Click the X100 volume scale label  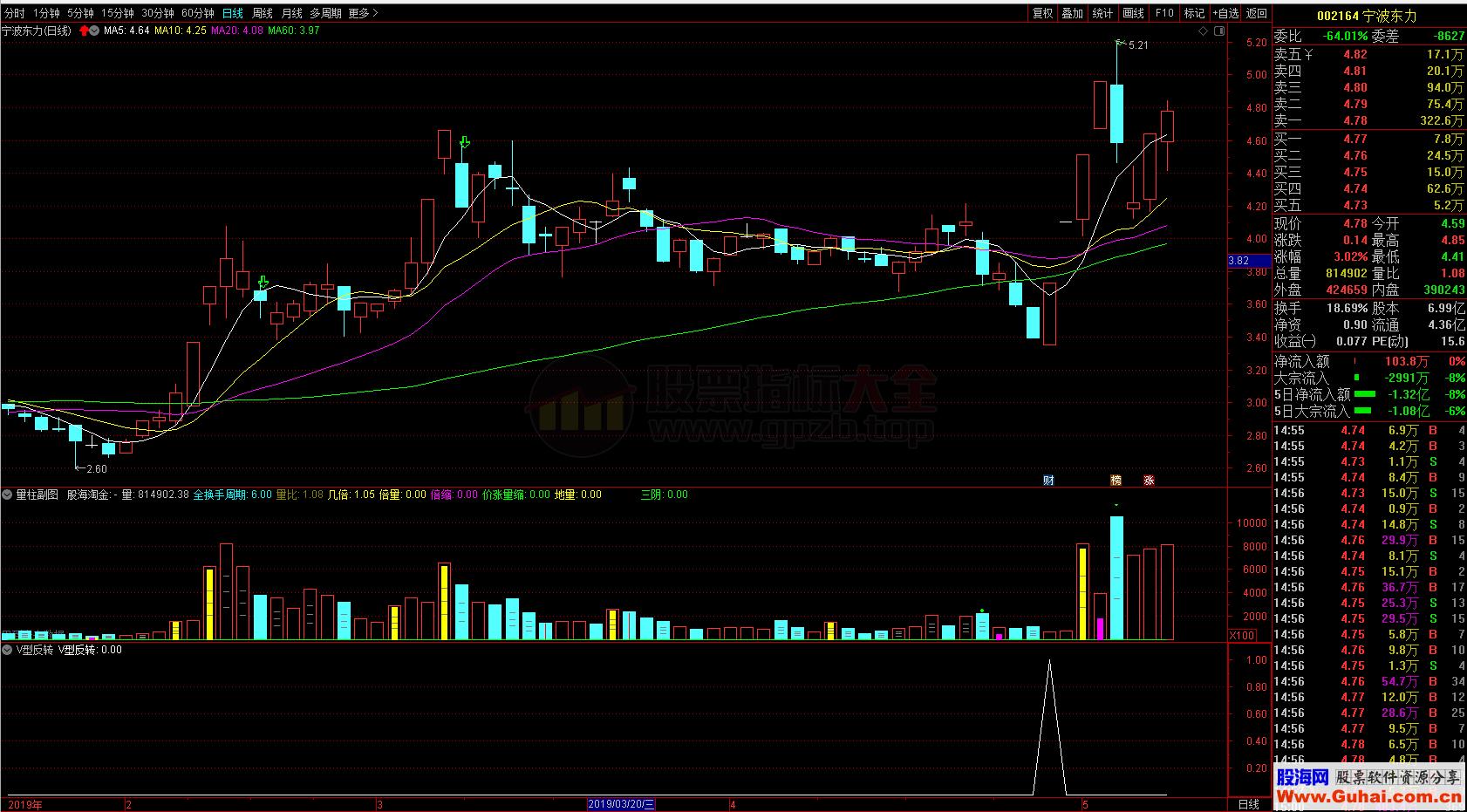pos(1242,635)
